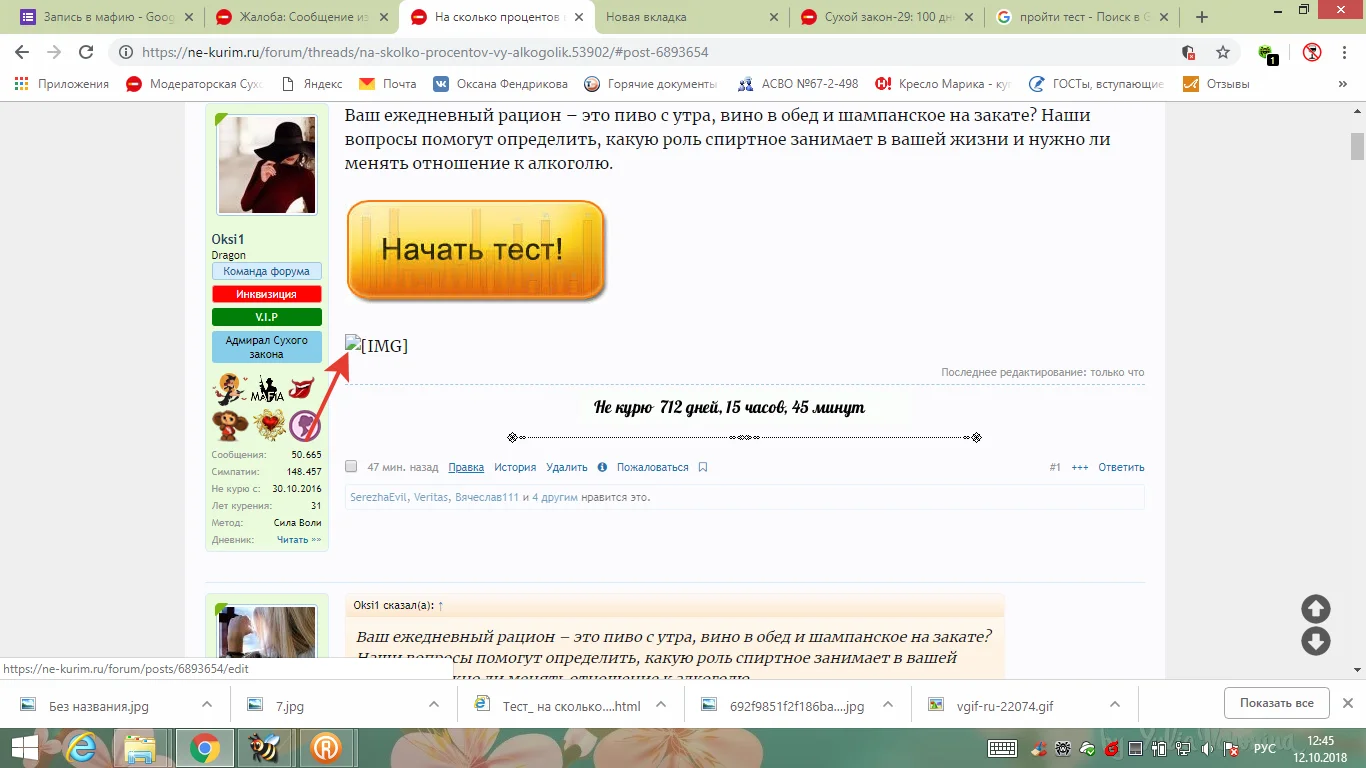Click the Команда форума badge
The width and height of the screenshot is (1366, 768).
click(x=267, y=271)
